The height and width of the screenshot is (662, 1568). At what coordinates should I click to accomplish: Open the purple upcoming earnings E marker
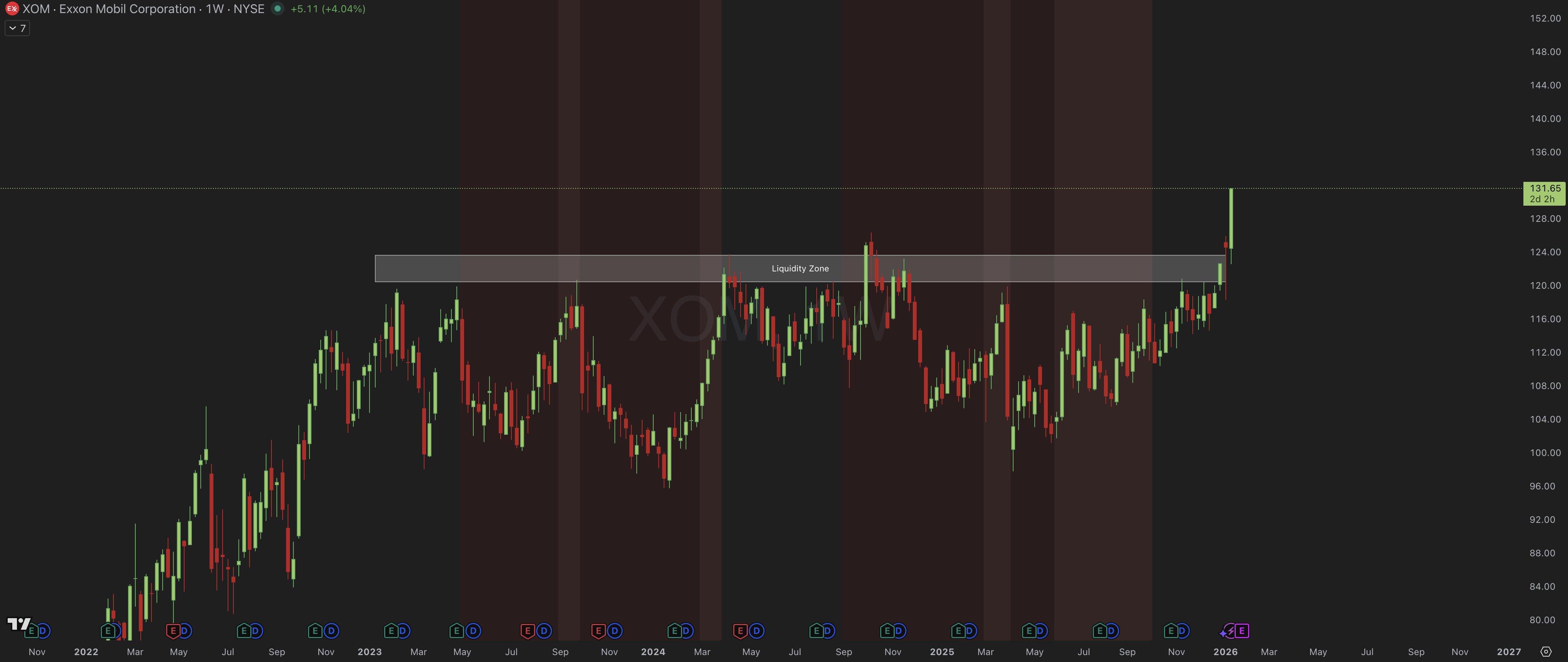(x=1242, y=631)
